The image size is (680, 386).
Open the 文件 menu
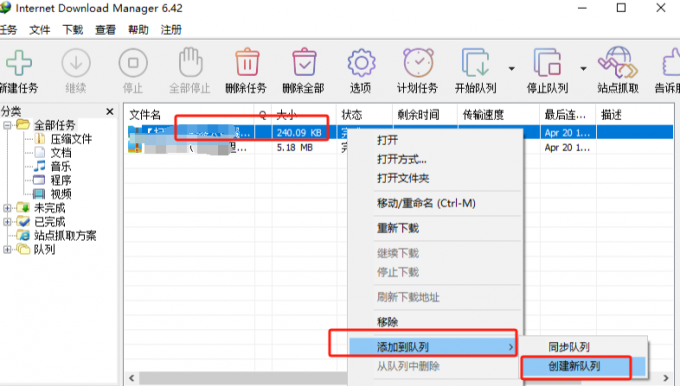40,30
